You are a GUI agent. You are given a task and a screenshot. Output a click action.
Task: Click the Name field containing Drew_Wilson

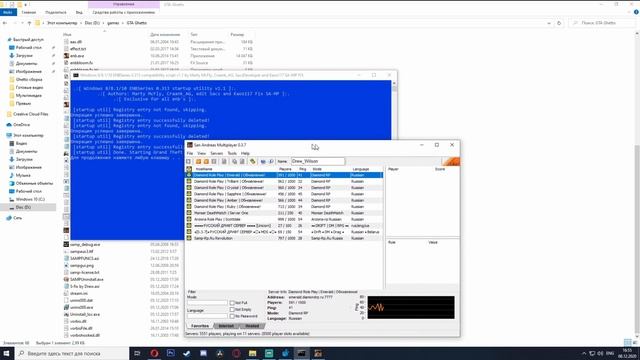(x=318, y=162)
